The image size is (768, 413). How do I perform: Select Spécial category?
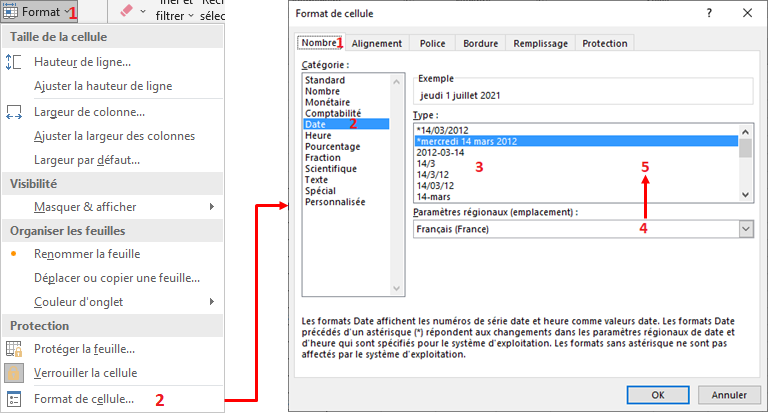(346, 191)
